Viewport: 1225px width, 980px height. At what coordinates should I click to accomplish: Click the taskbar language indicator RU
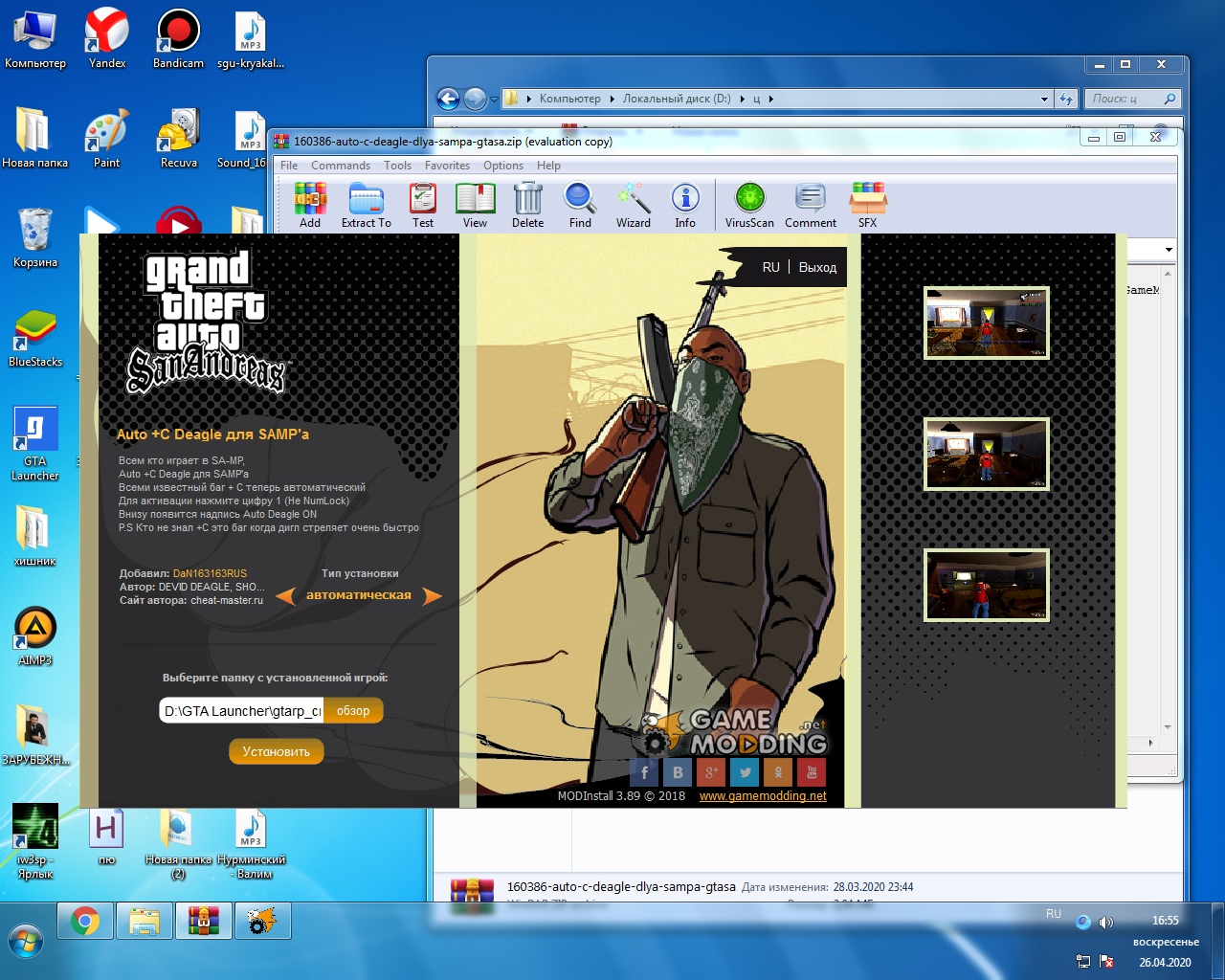1054,914
